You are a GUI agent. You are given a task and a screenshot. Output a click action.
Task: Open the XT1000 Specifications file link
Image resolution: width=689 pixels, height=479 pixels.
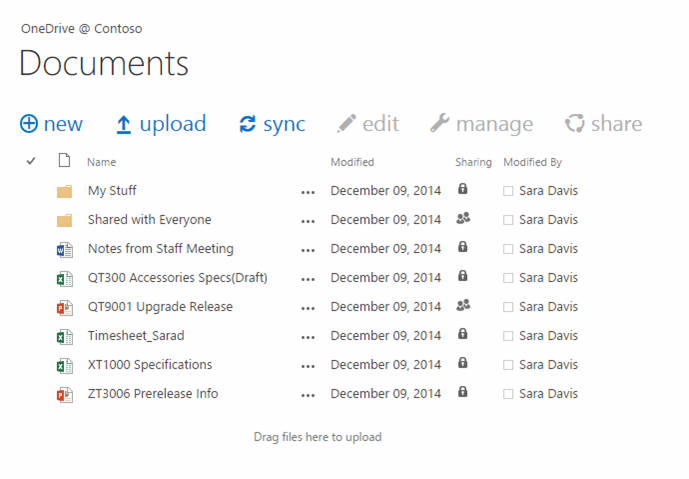(x=149, y=365)
